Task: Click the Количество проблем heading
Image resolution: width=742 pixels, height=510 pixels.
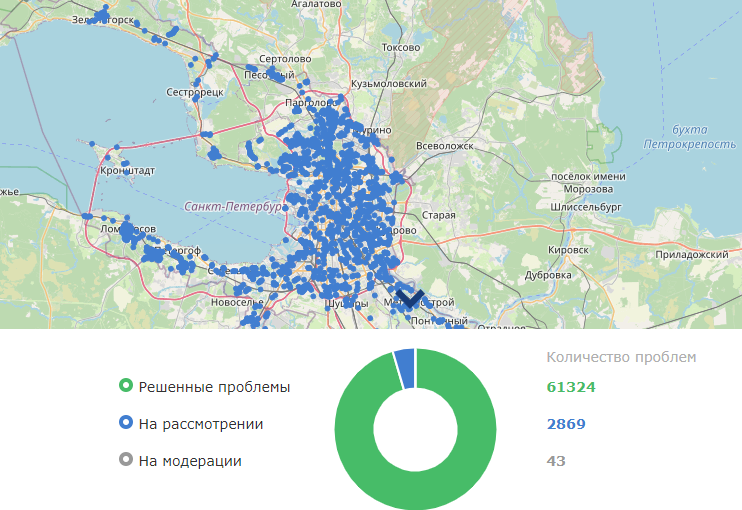Action: pos(621,357)
